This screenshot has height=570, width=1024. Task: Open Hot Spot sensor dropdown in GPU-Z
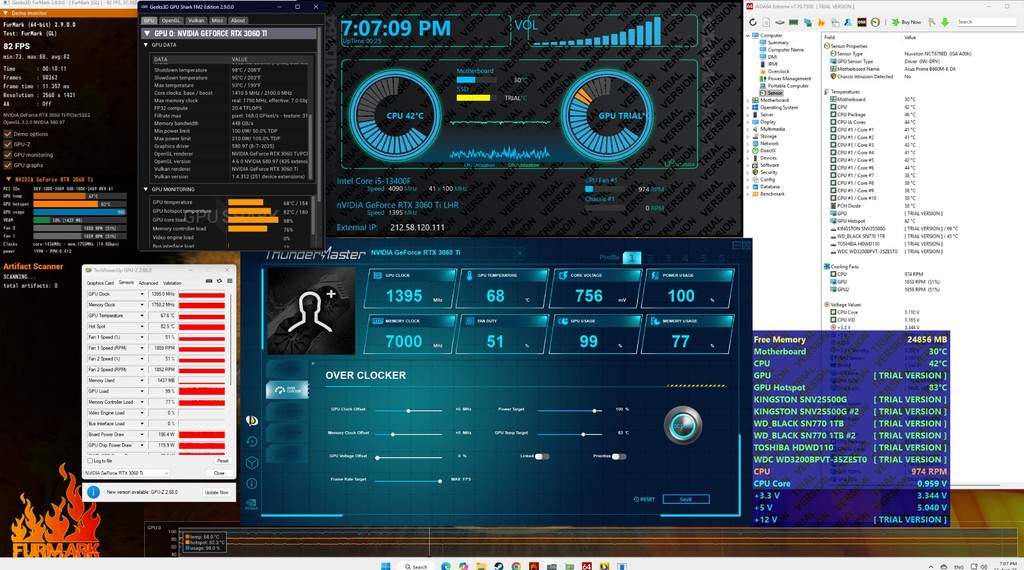tap(142, 326)
